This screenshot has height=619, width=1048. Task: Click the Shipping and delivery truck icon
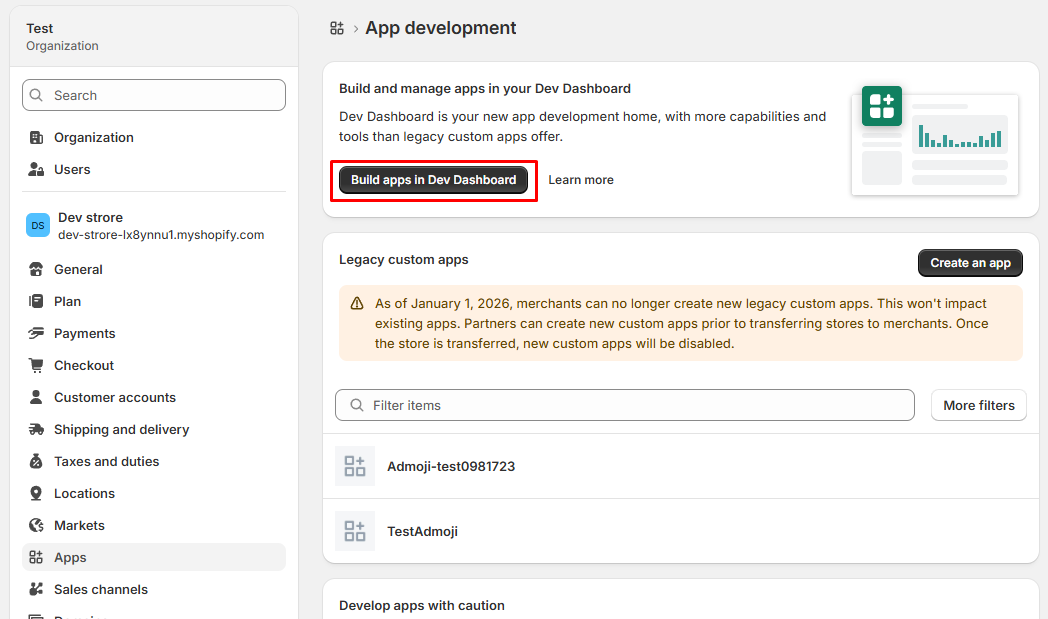[36, 429]
